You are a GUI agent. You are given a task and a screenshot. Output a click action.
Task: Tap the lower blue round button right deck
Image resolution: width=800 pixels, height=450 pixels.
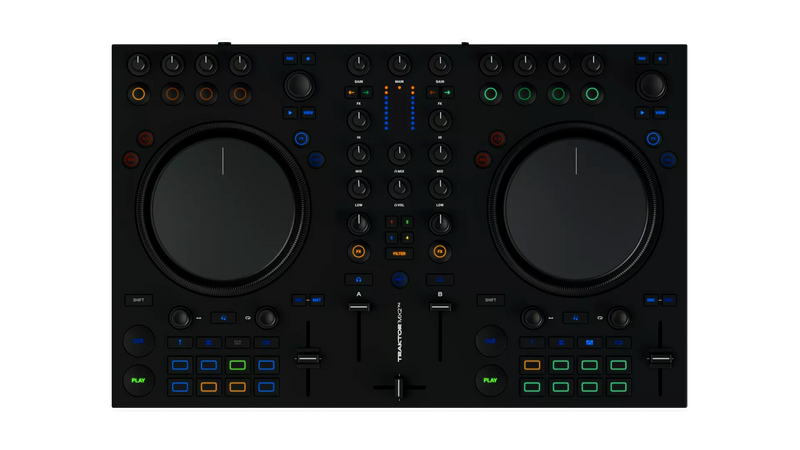point(668,160)
